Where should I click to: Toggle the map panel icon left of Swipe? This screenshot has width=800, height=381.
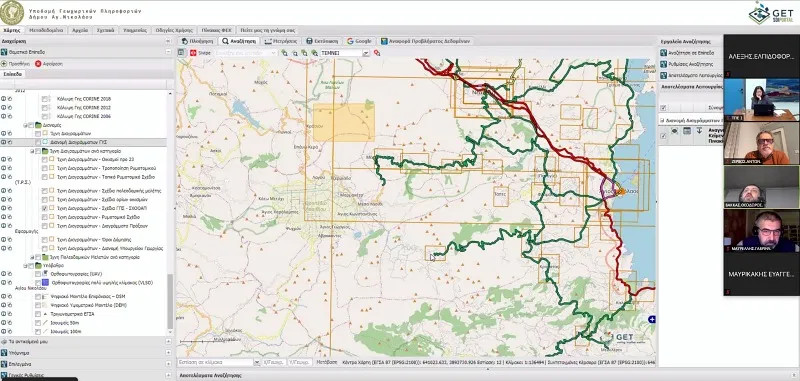181,53
